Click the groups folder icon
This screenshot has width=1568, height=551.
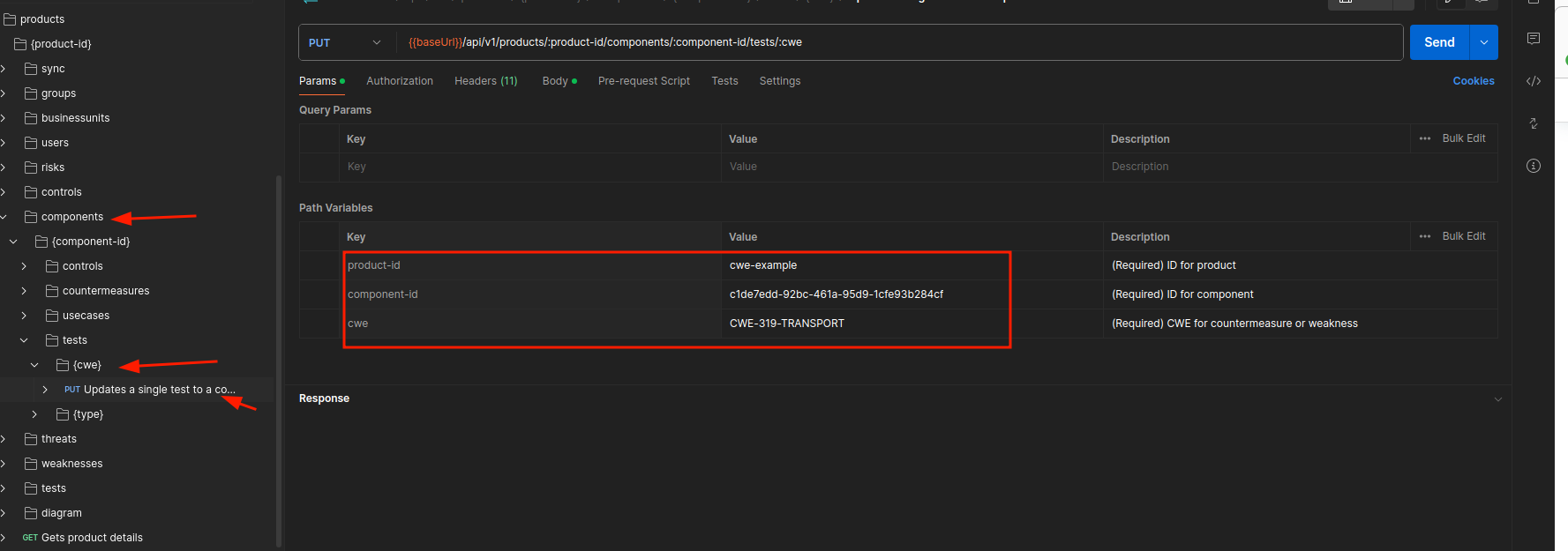tap(31, 93)
